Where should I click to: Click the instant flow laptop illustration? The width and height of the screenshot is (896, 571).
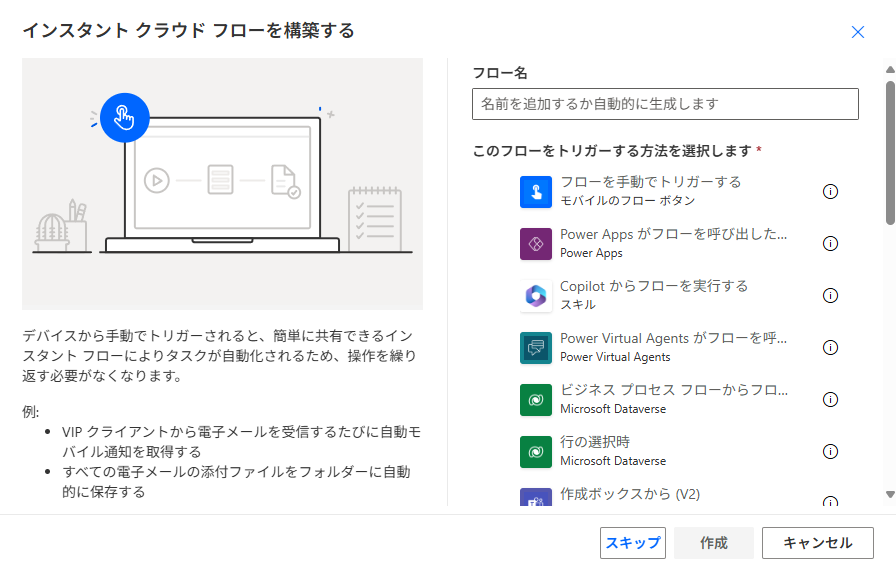pyautogui.click(x=222, y=183)
